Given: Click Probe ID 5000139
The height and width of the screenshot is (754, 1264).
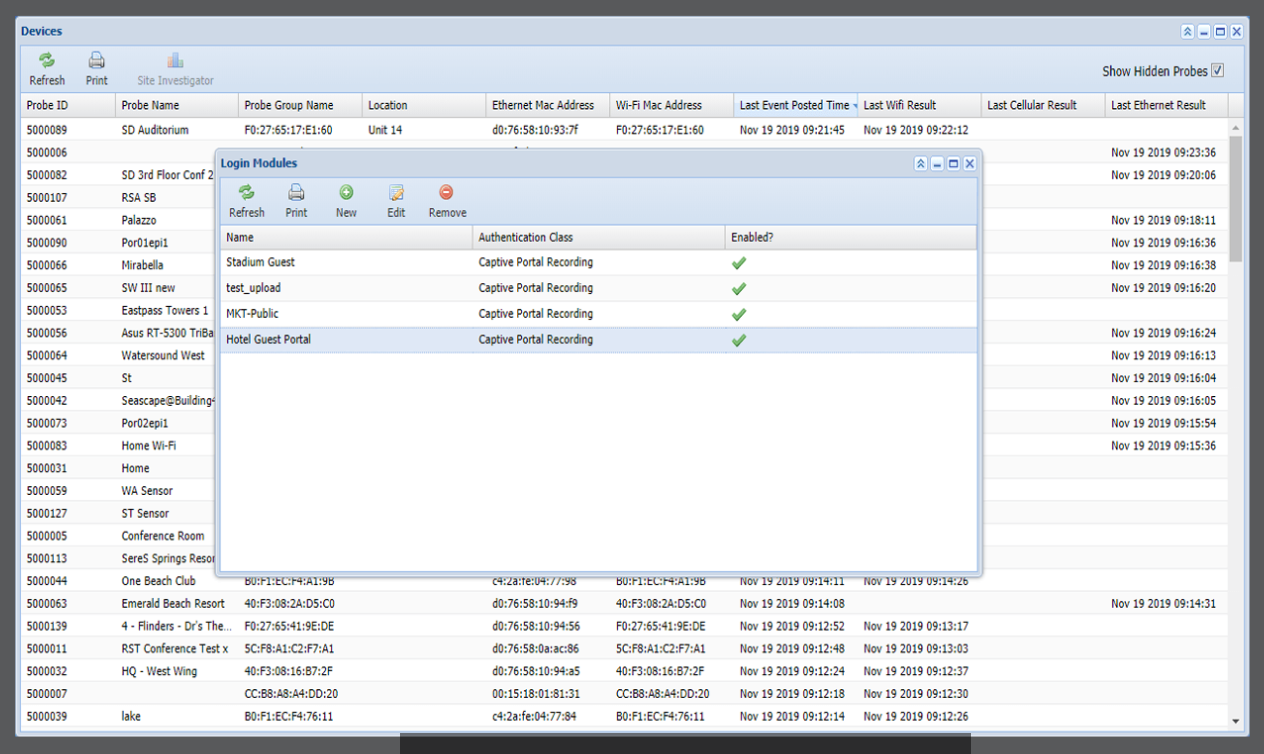Looking at the screenshot, I should point(47,626).
